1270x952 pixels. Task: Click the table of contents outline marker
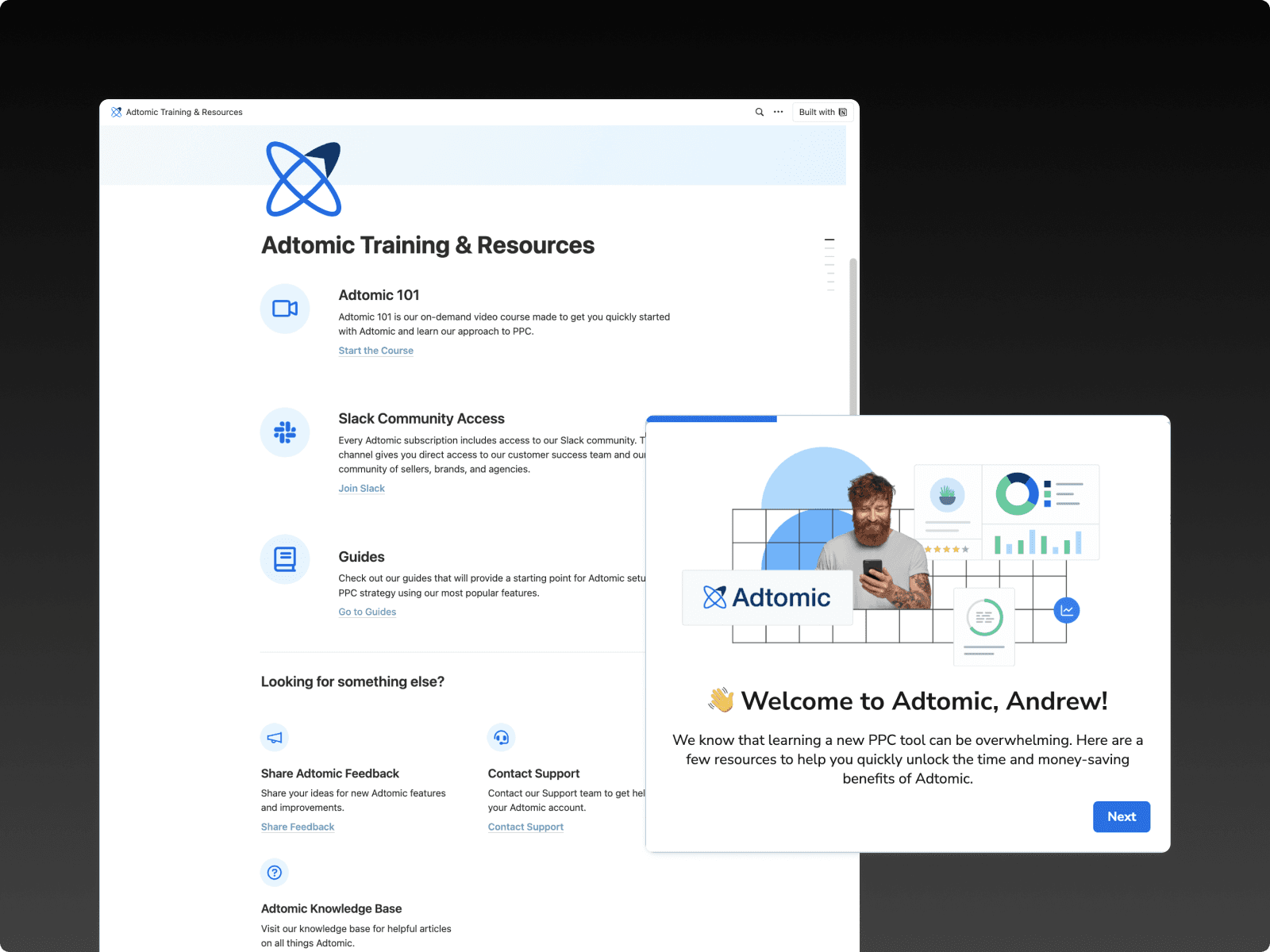coord(829,264)
